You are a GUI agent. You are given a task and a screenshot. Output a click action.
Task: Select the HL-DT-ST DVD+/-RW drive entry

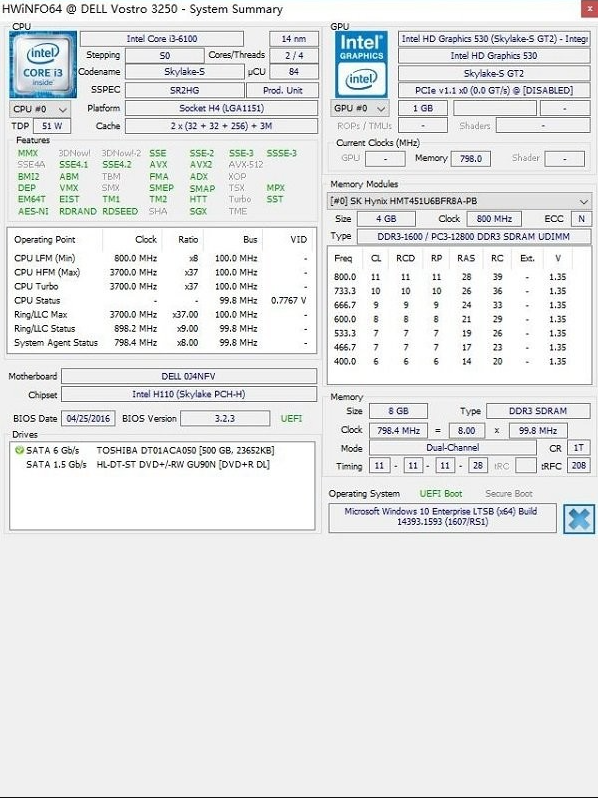point(183,464)
